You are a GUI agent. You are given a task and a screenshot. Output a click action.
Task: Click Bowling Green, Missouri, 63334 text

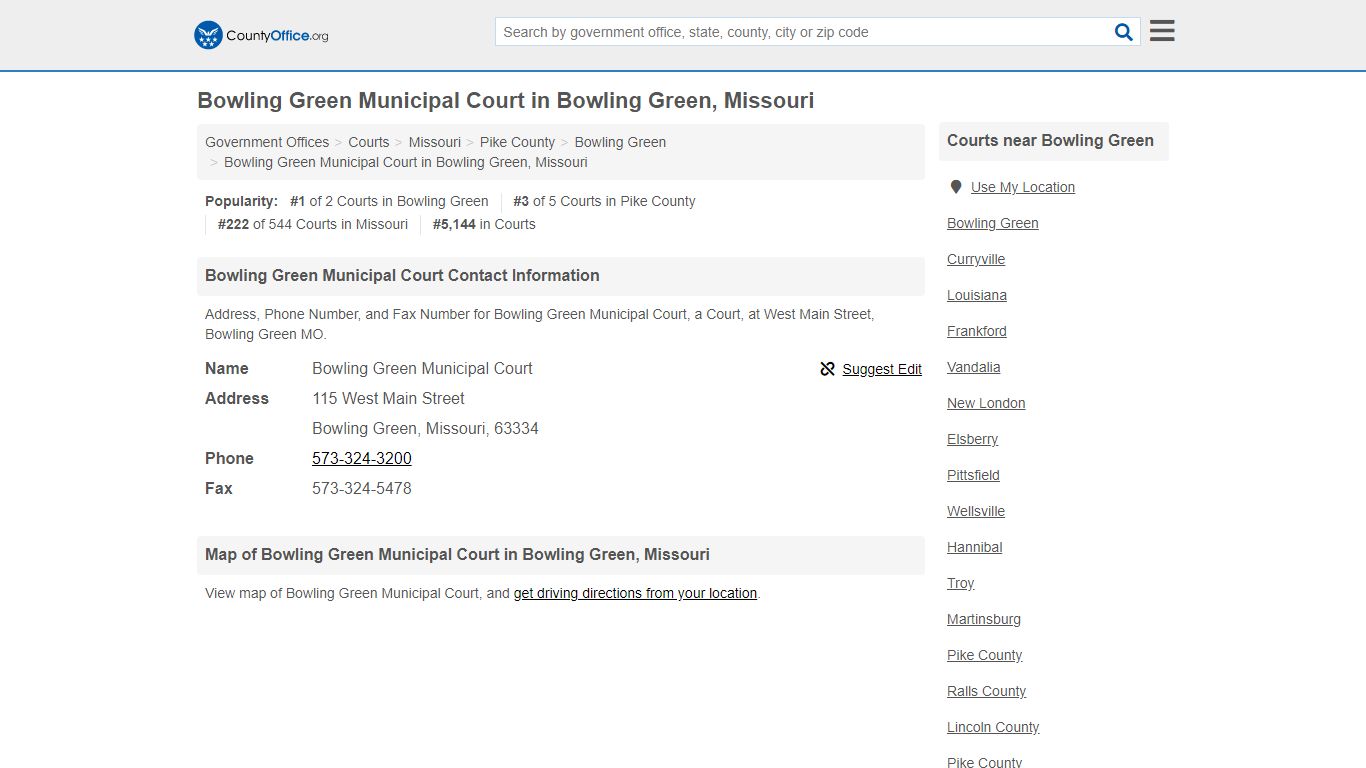coord(425,428)
